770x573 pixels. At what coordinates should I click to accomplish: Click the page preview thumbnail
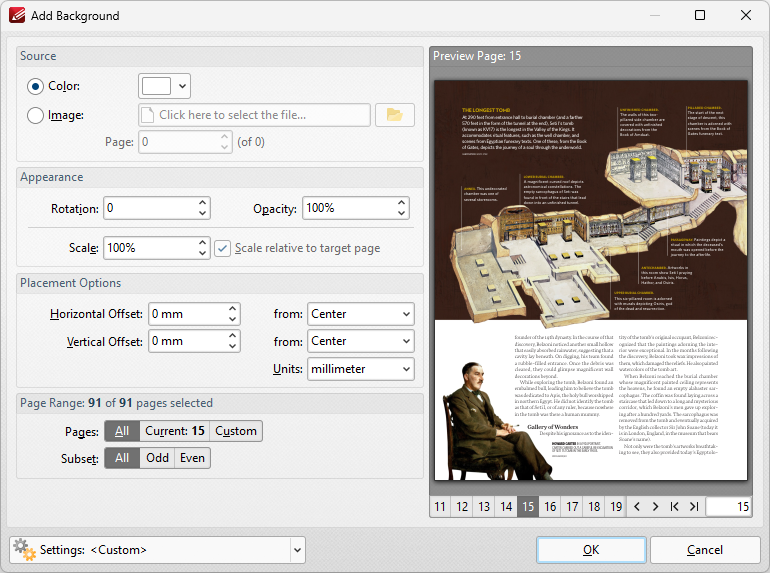[591, 280]
